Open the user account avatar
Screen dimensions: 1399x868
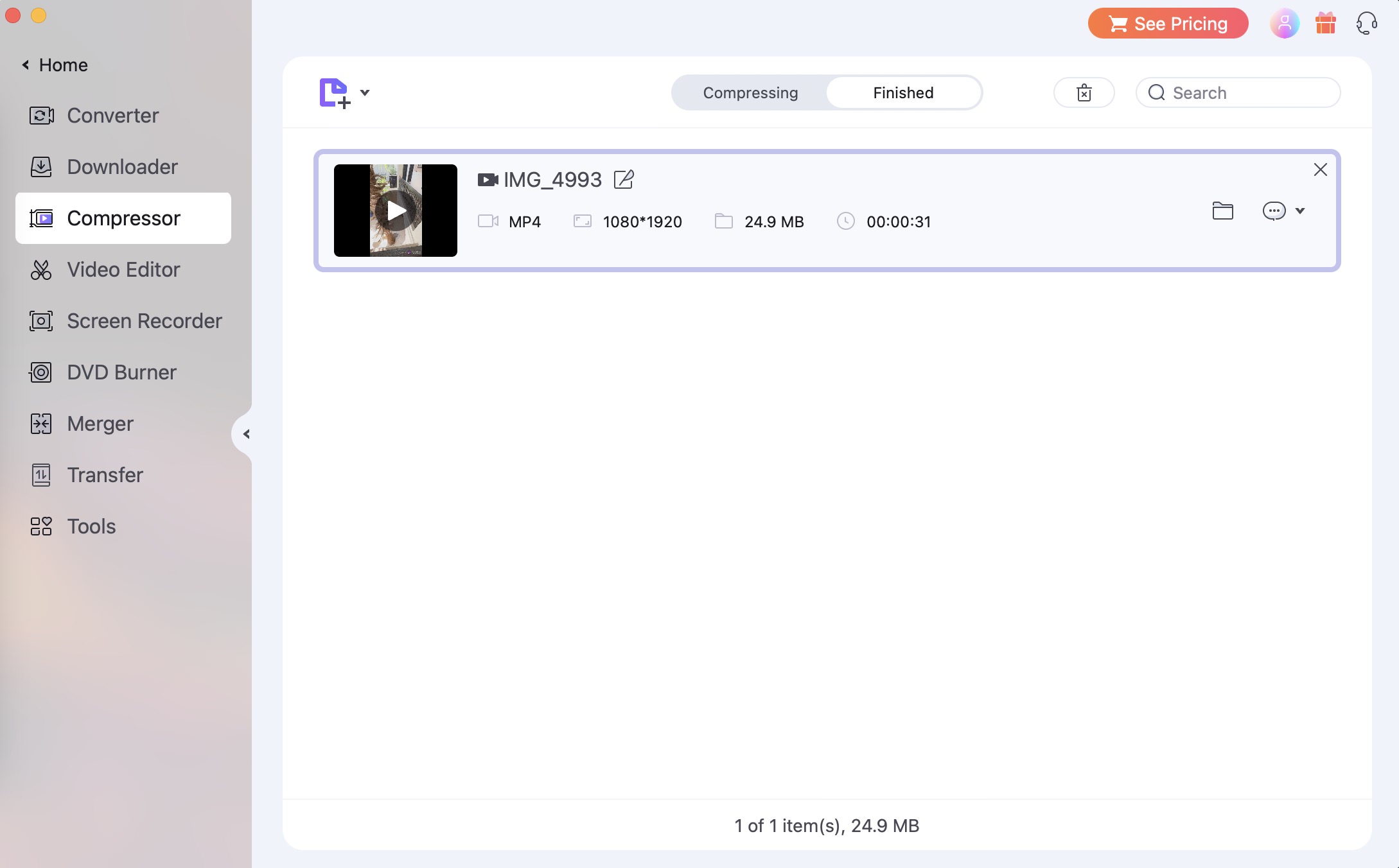1285,24
